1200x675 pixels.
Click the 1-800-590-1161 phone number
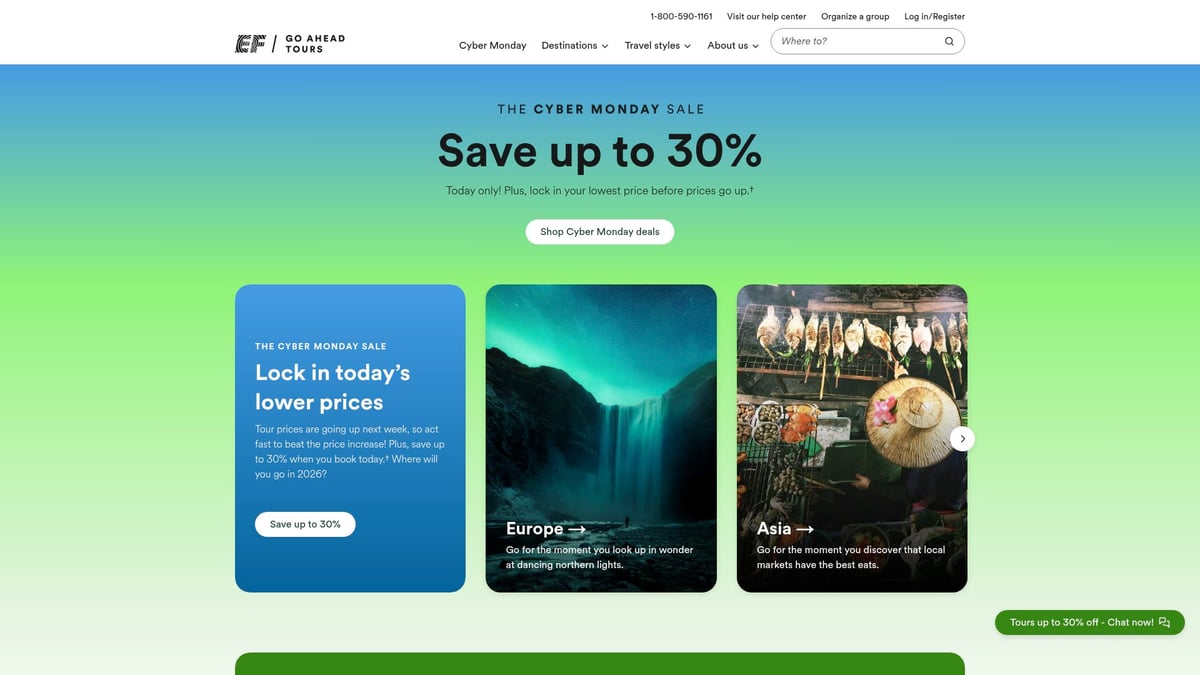(681, 17)
